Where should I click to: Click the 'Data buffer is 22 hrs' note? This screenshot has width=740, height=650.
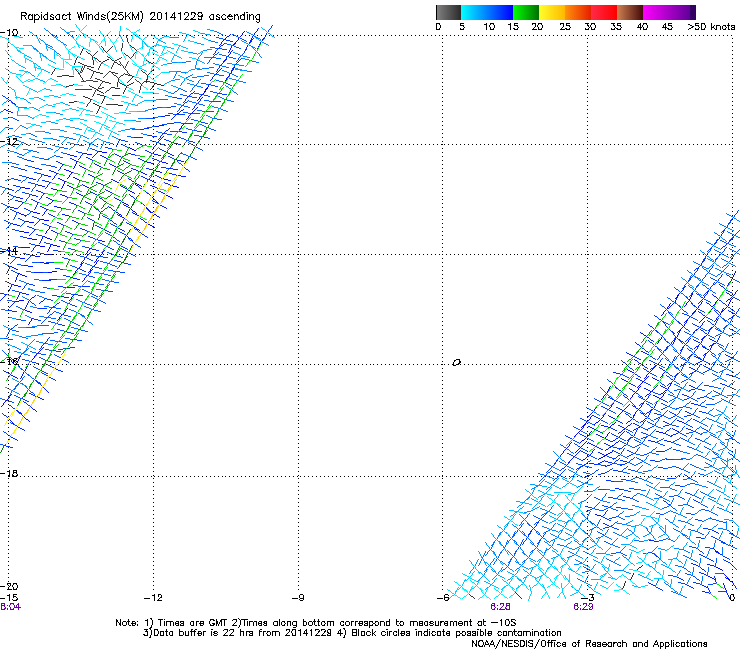pyautogui.click(x=352, y=633)
